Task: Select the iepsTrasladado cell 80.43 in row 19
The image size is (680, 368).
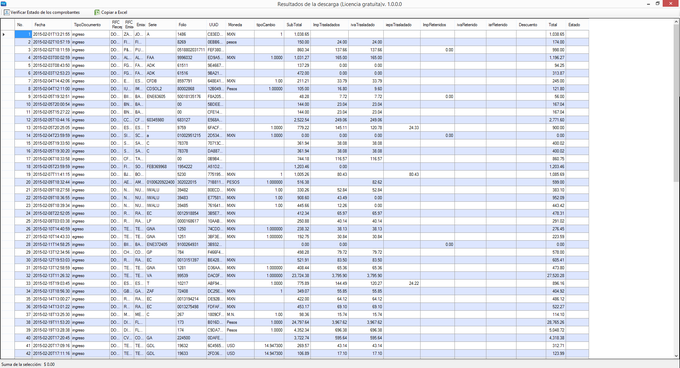Action: pyautogui.click(x=402, y=174)
